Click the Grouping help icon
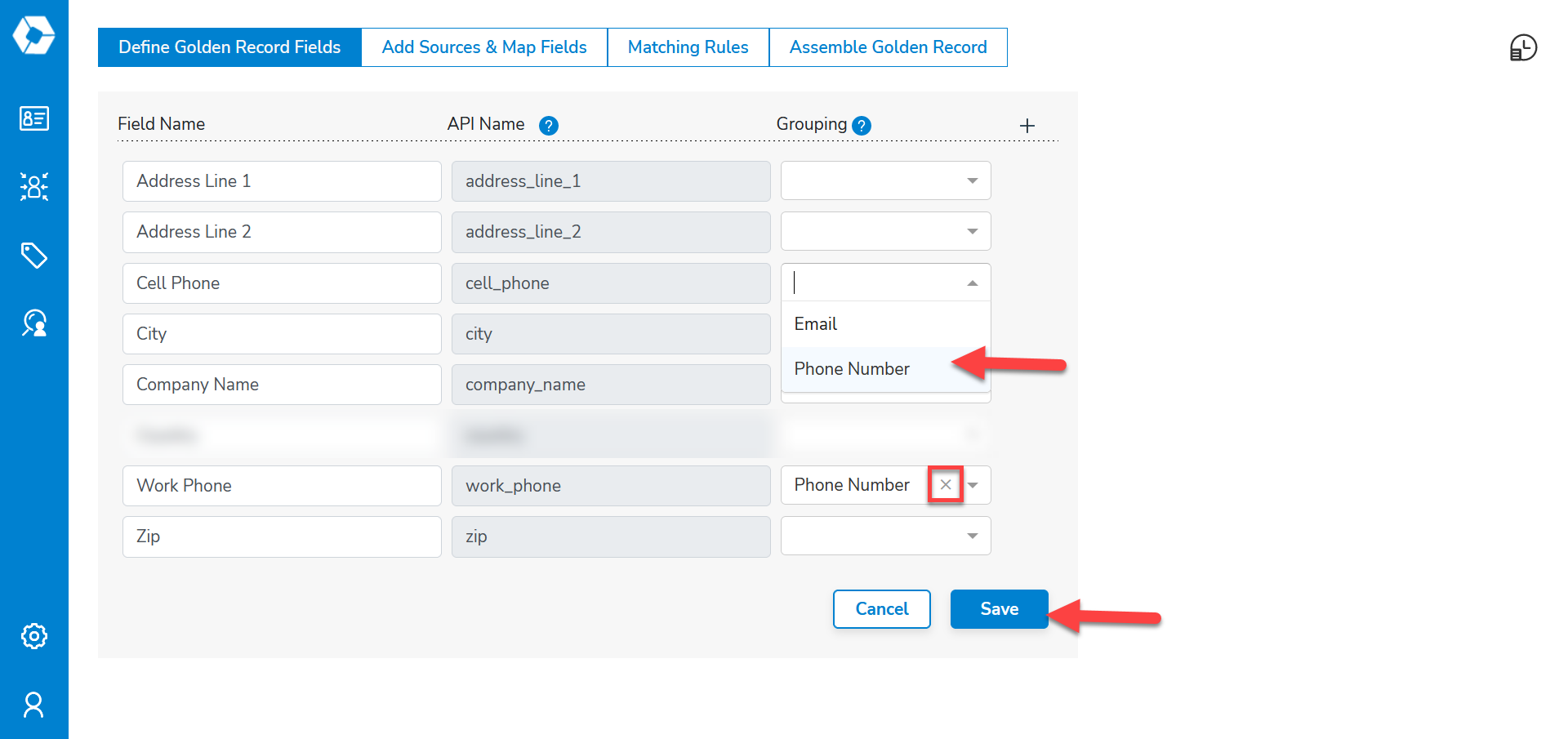This screenshot has height=739, width=1568. 862,126
